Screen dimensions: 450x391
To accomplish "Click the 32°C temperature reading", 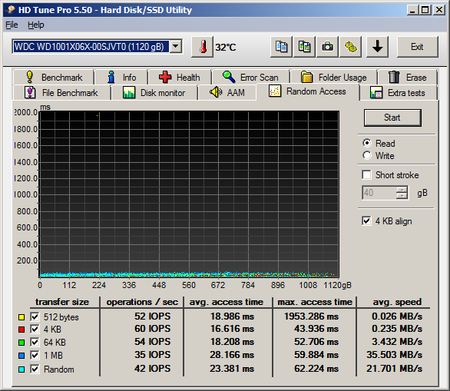I will click(x=226, y=47).
